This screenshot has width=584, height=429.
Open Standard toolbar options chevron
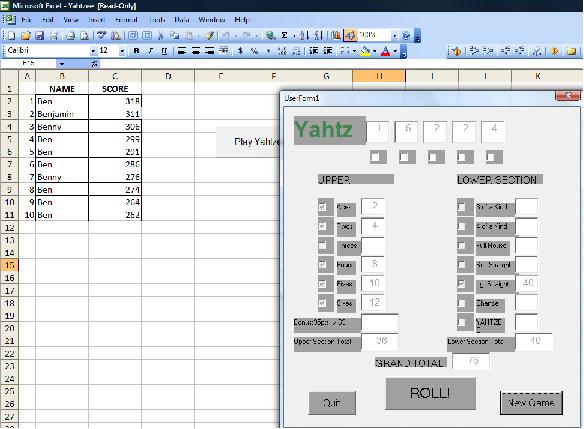point(418,36)
